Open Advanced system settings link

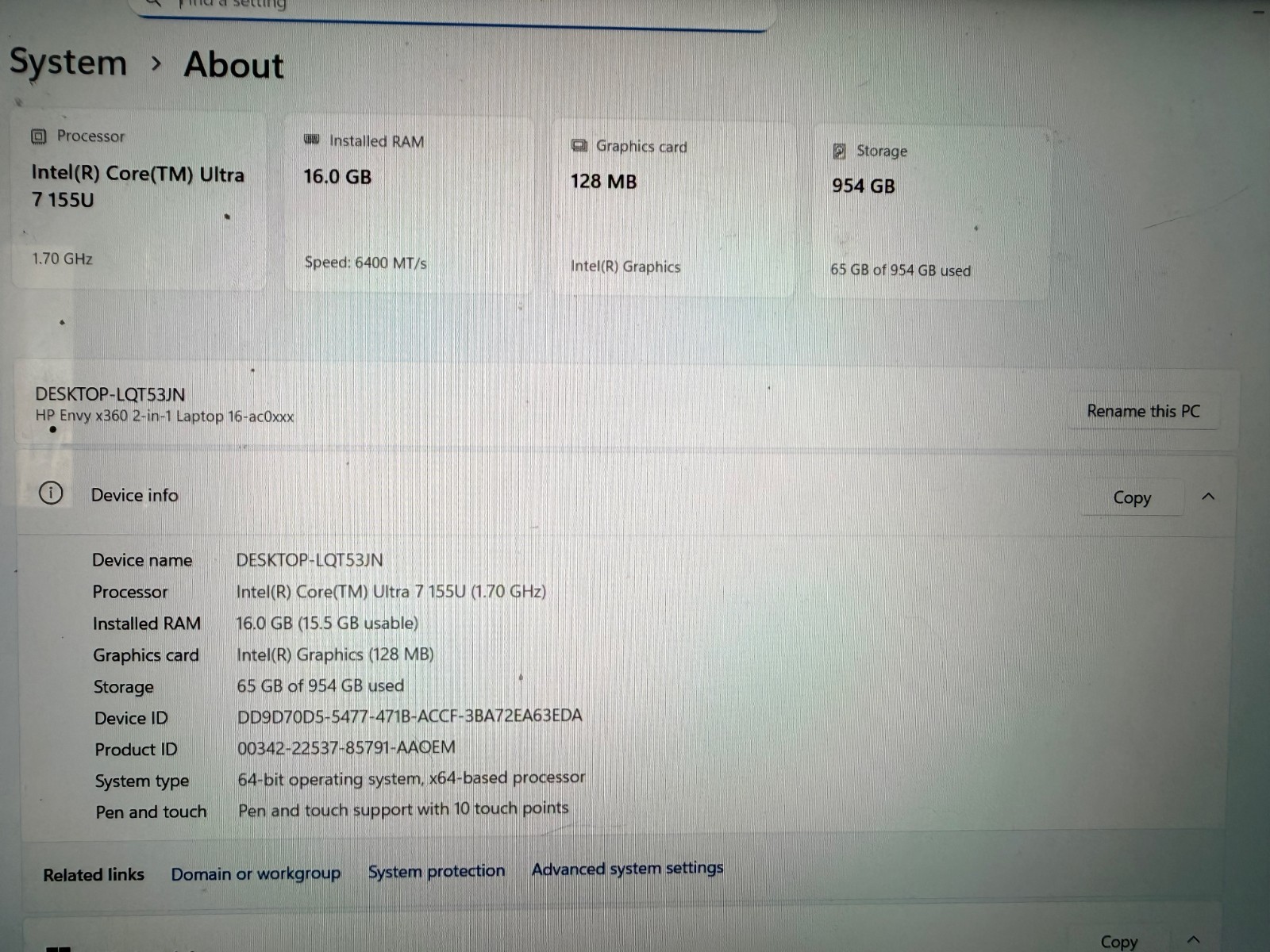[x=627, y=869]
